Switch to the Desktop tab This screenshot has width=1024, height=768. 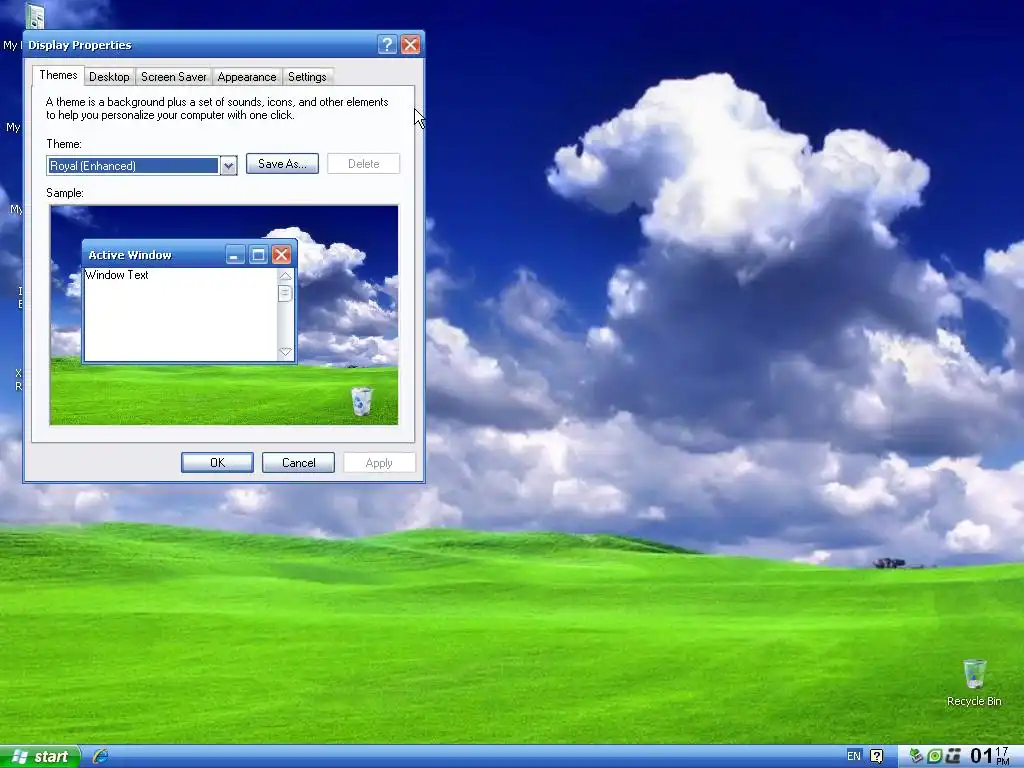[109, 77]
